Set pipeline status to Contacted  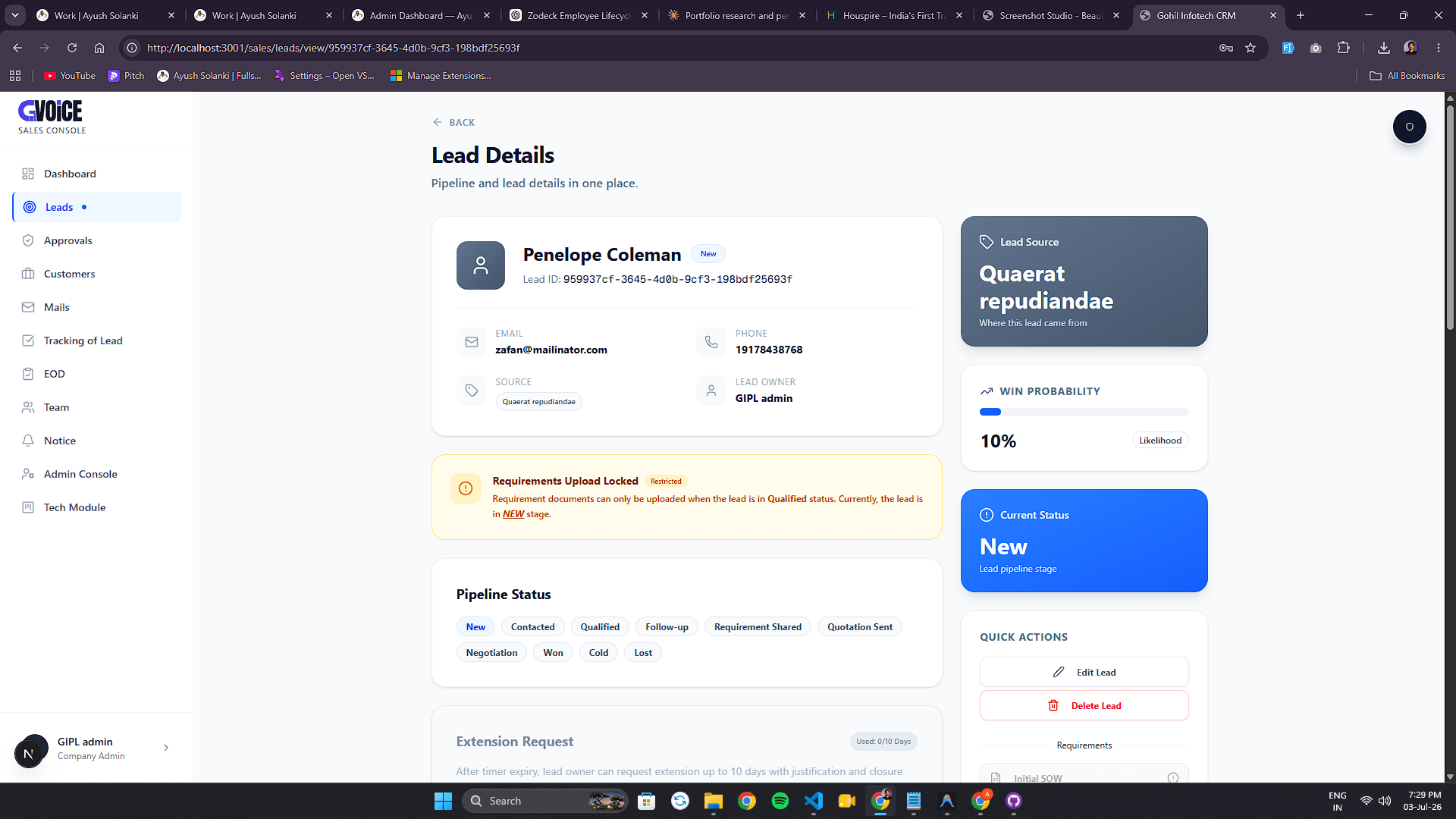[533, 627]
